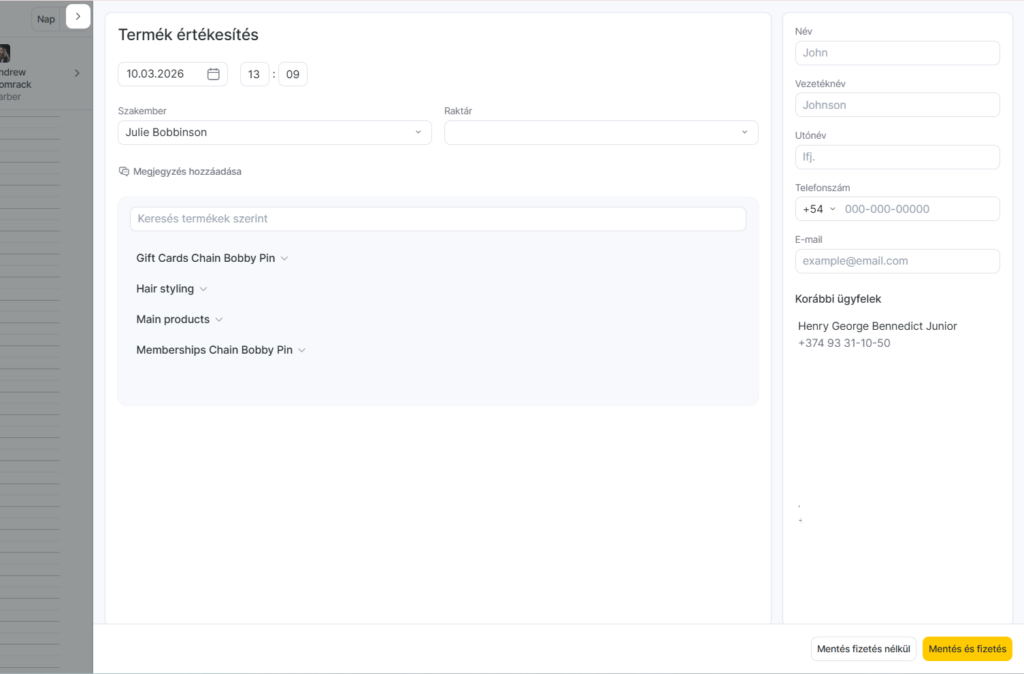The width and height of the screenshot is (1024, 674).
Task: Click the Név input field
Action: pyautogui.click(x=897, y=53)
